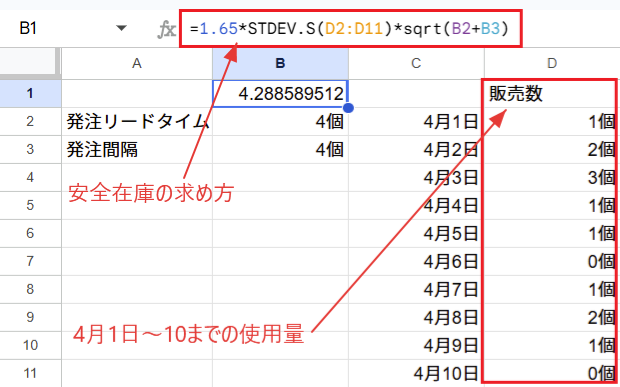Select row 11 header
The height and width of the screenshot is (387, 620).
click(x=30, y=373)
